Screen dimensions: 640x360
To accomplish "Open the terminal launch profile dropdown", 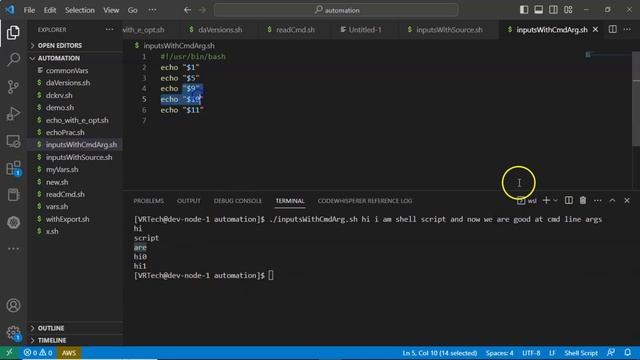I will tap(556, 200).
